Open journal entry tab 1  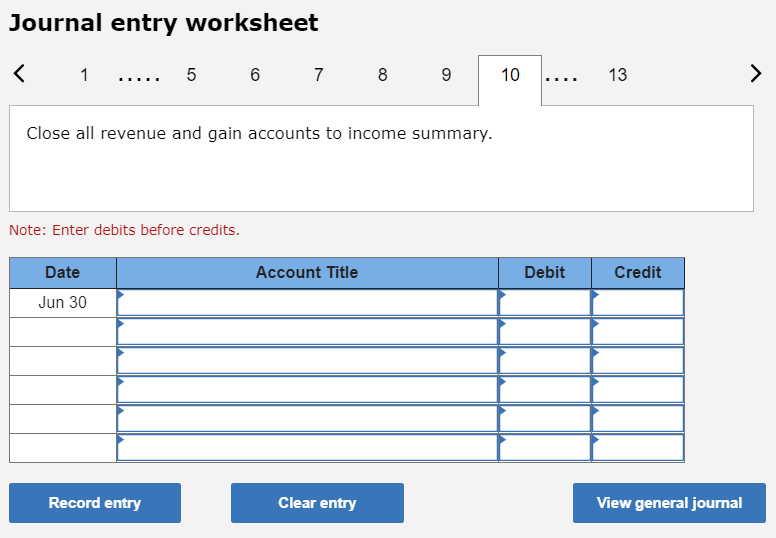point(85,75)
